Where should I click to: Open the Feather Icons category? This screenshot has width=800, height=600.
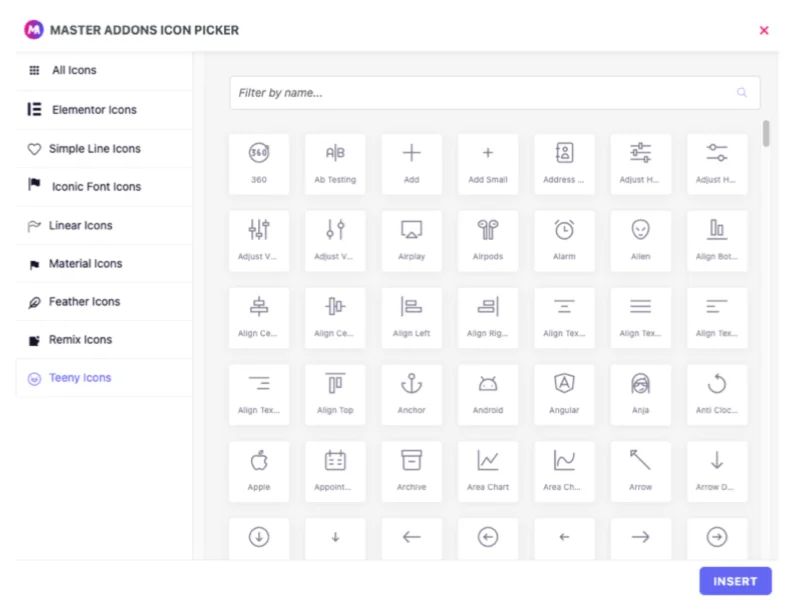(x=104, y=302)
